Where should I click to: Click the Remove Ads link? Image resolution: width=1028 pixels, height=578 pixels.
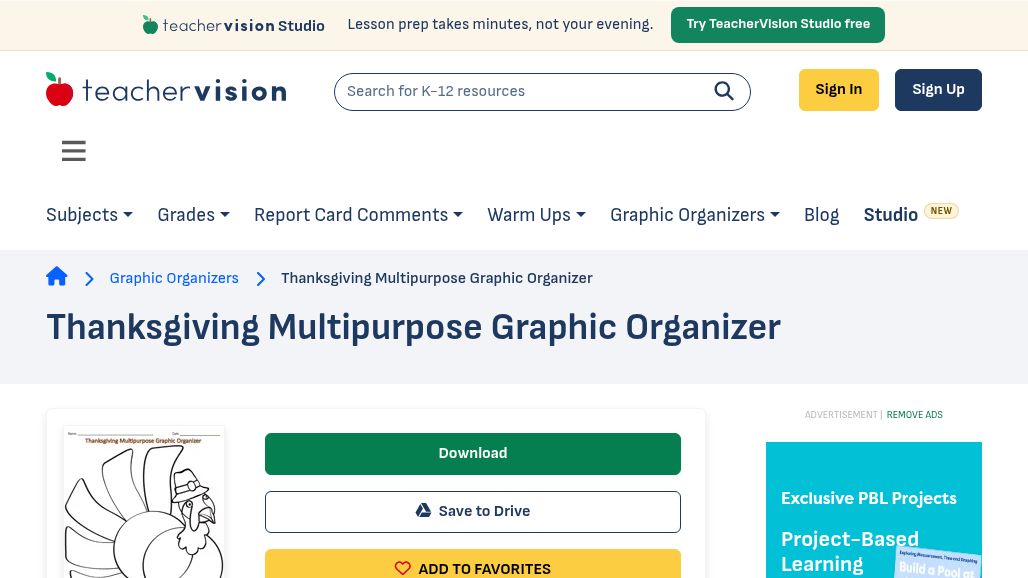pos(915,415)
